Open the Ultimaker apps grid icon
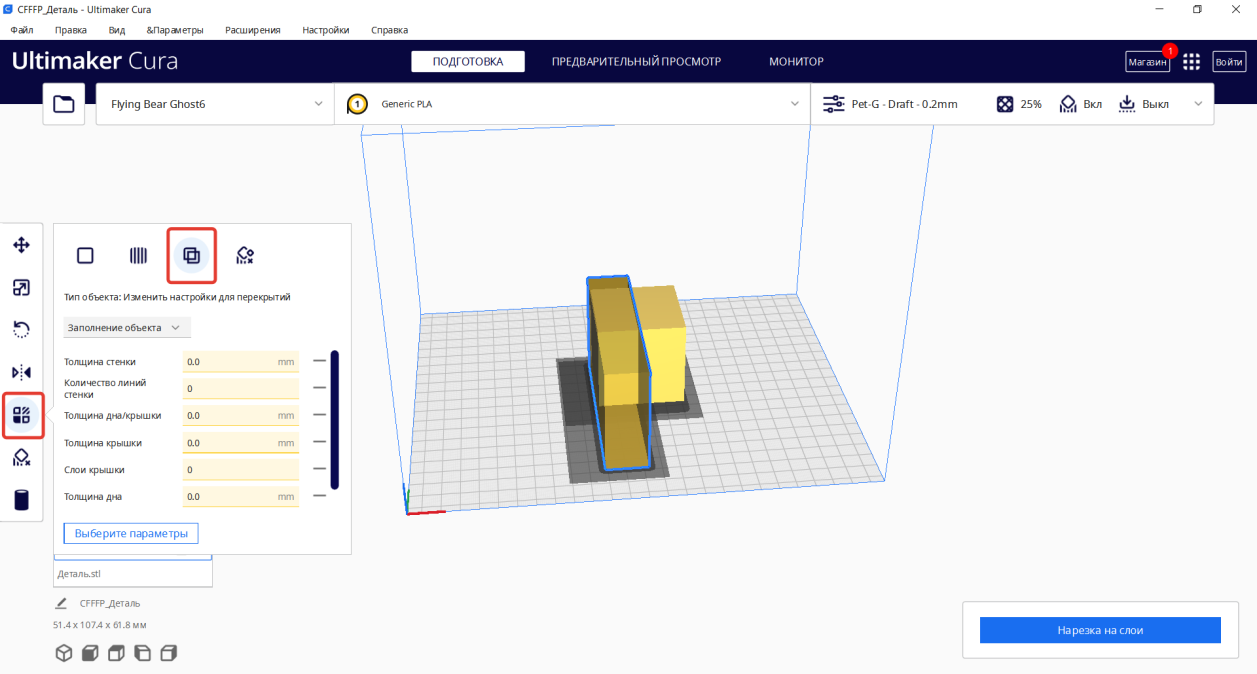This screenshot has width=1257, height=674. [x=1191, y=62]
